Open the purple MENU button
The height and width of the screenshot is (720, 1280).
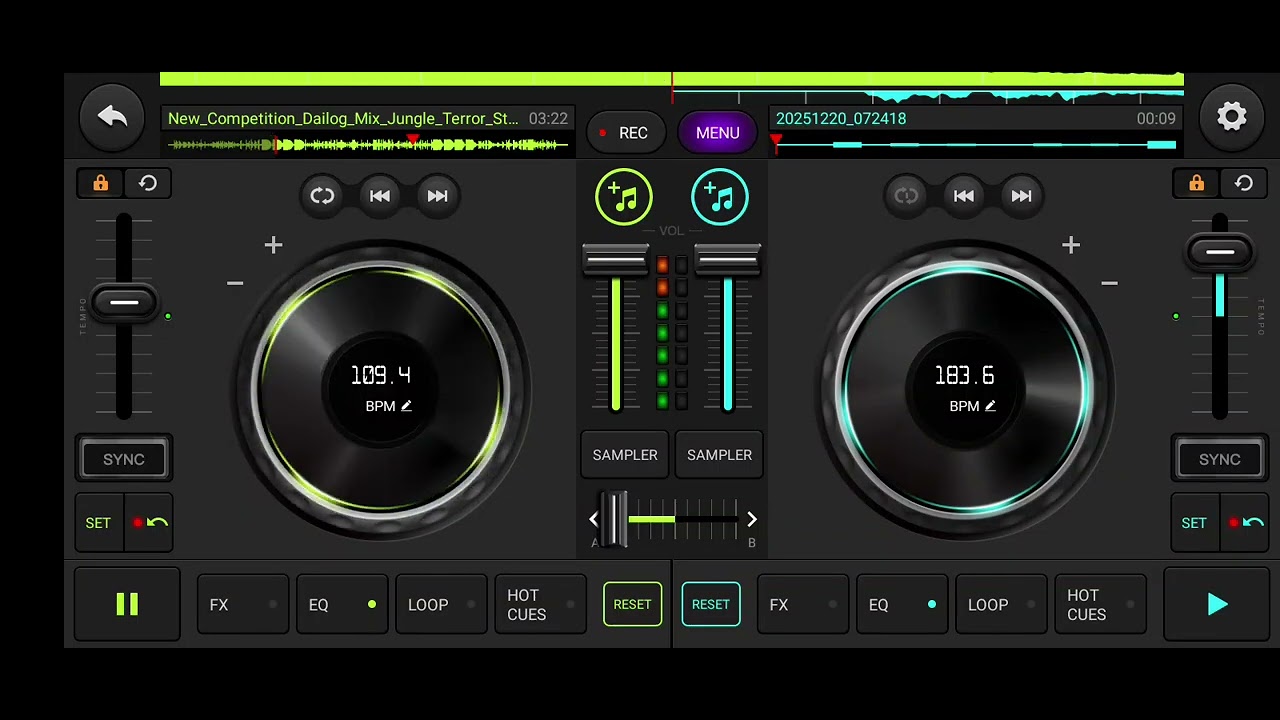pos(717,133)
